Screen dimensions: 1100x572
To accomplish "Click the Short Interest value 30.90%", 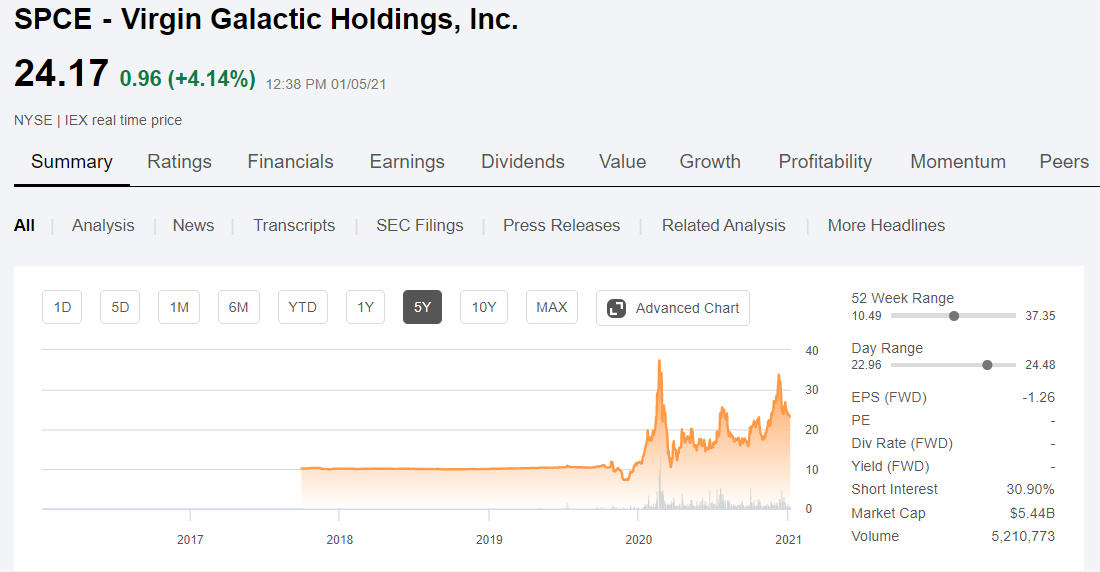I will point(1030,489).
